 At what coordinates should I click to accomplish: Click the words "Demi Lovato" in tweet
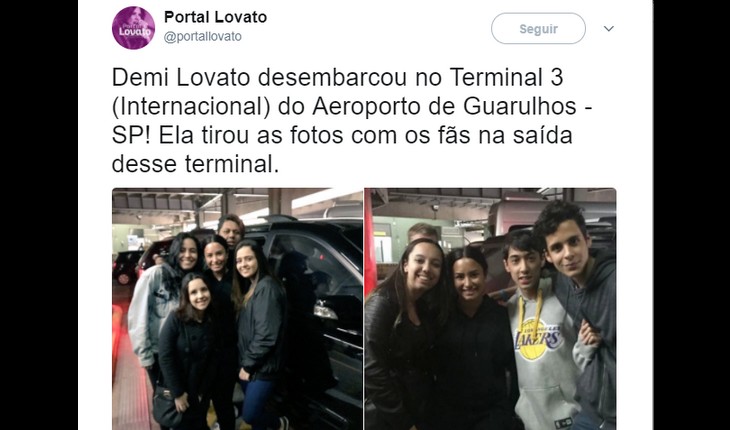click(181, 78)
